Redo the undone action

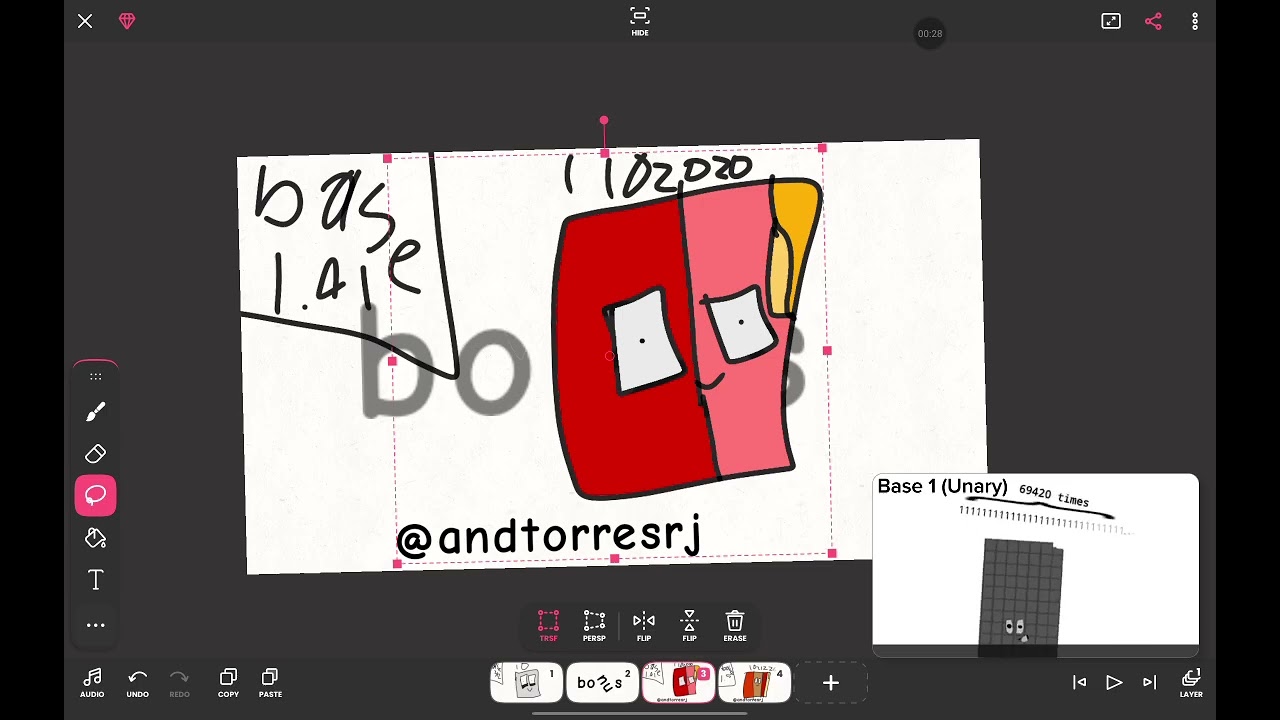(179, 683)
